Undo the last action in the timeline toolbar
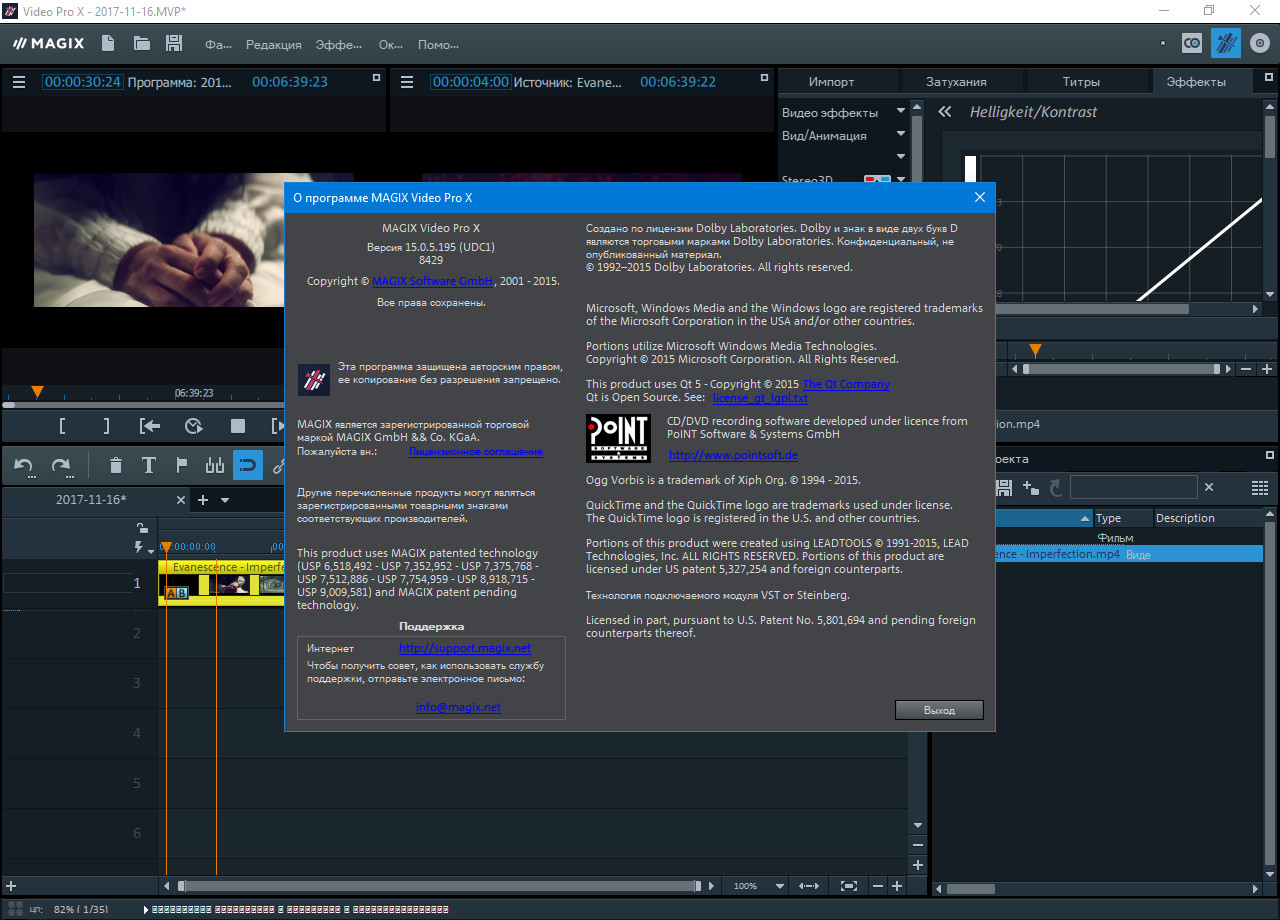Viewport: 1280px width, 920px height. [x=24, y=465]
